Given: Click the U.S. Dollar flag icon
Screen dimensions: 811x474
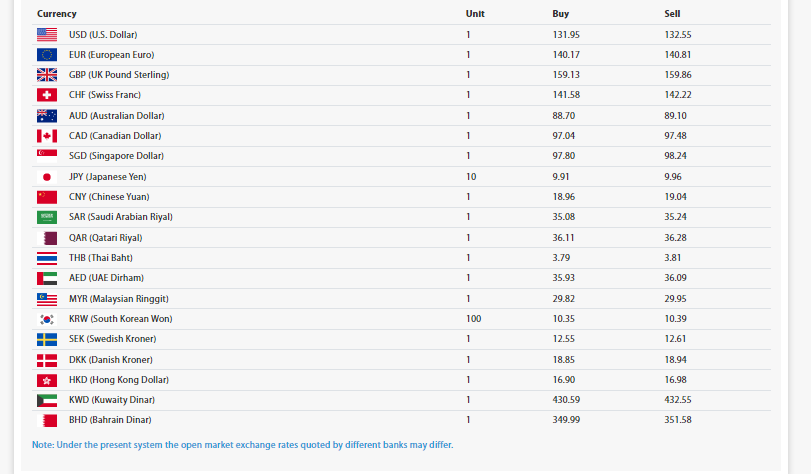Looking at the screenshot, I should (x=47, y=34).
